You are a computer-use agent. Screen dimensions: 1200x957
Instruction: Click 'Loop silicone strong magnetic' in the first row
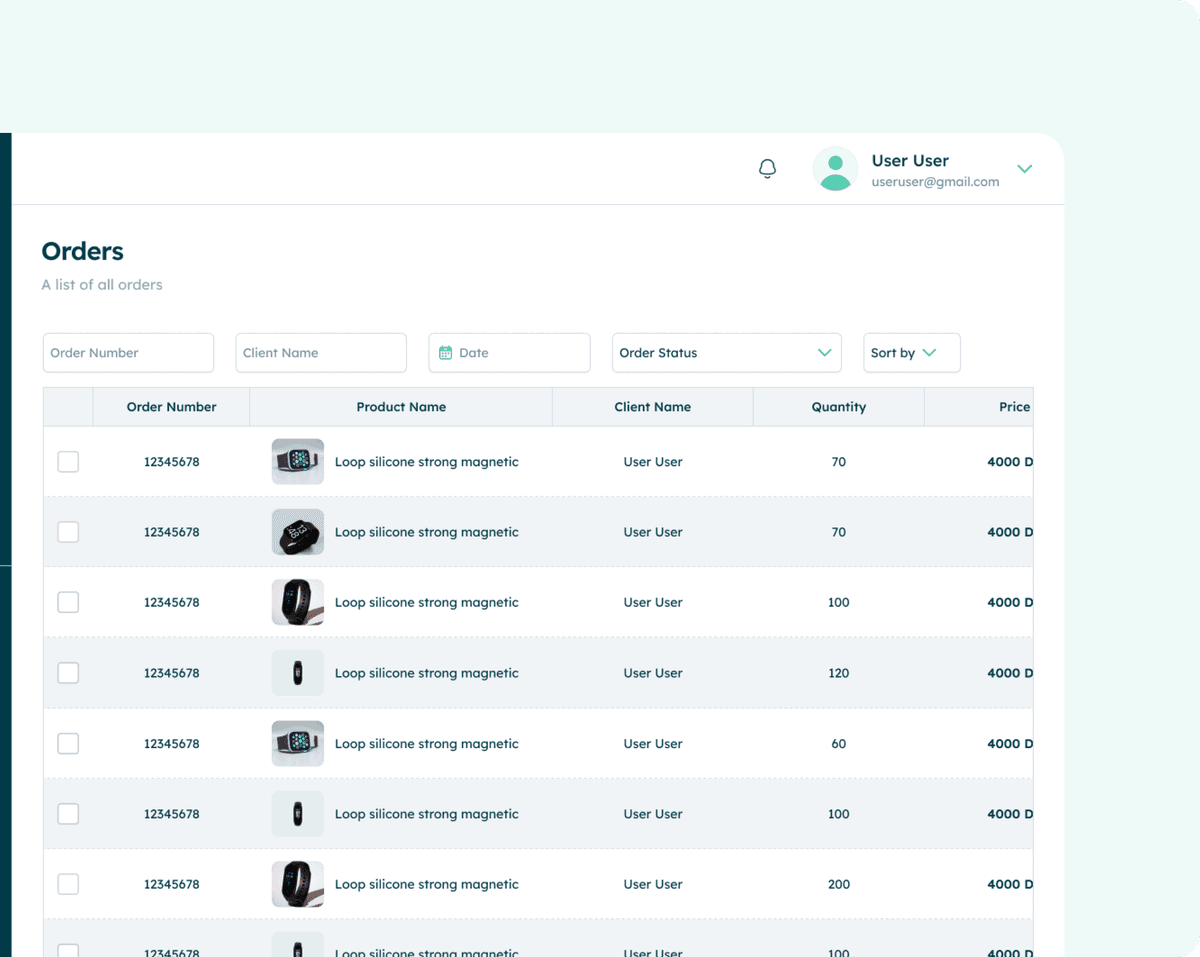[427, 461]
